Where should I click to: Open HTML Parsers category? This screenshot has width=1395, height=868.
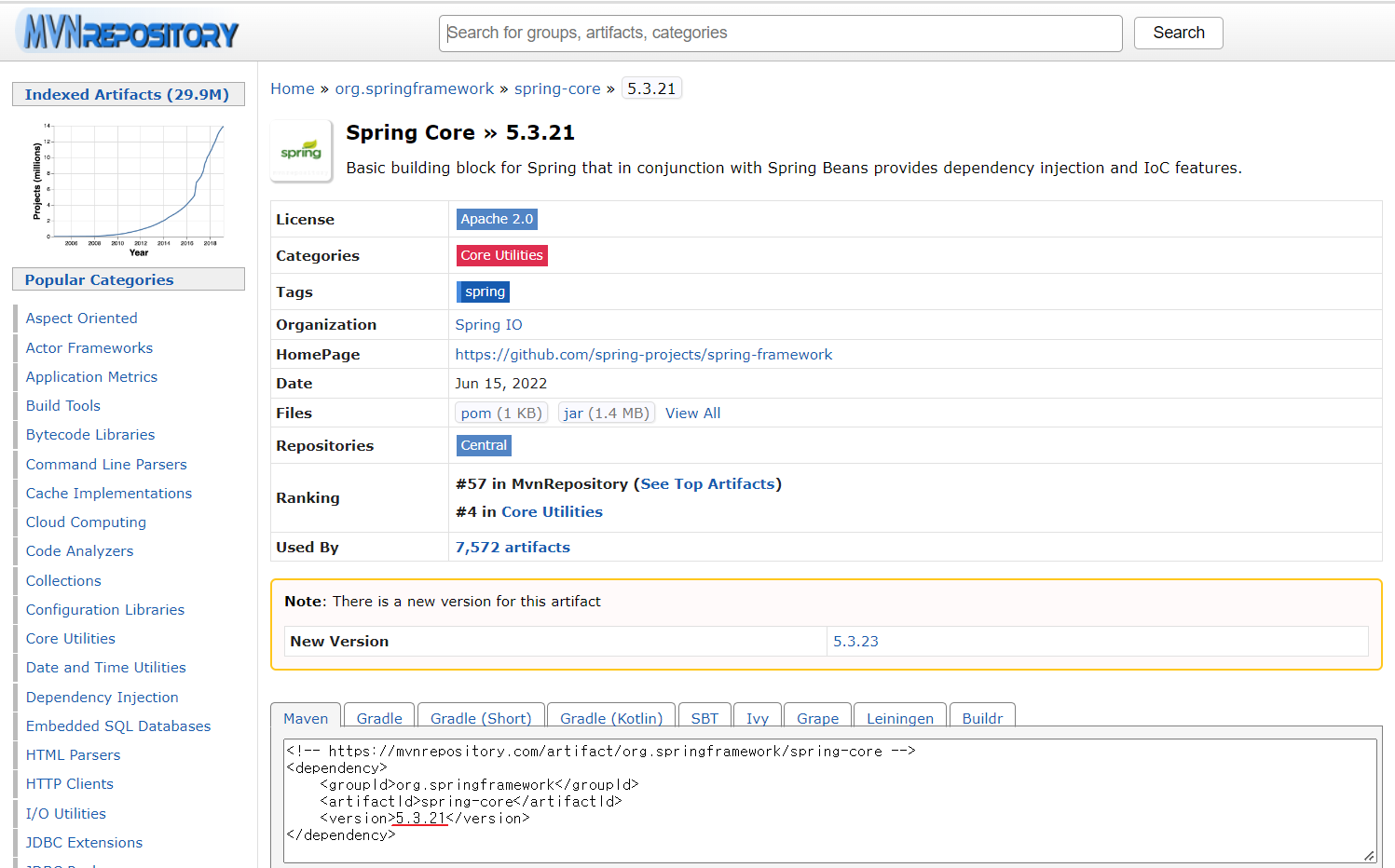tap(74, 755)
